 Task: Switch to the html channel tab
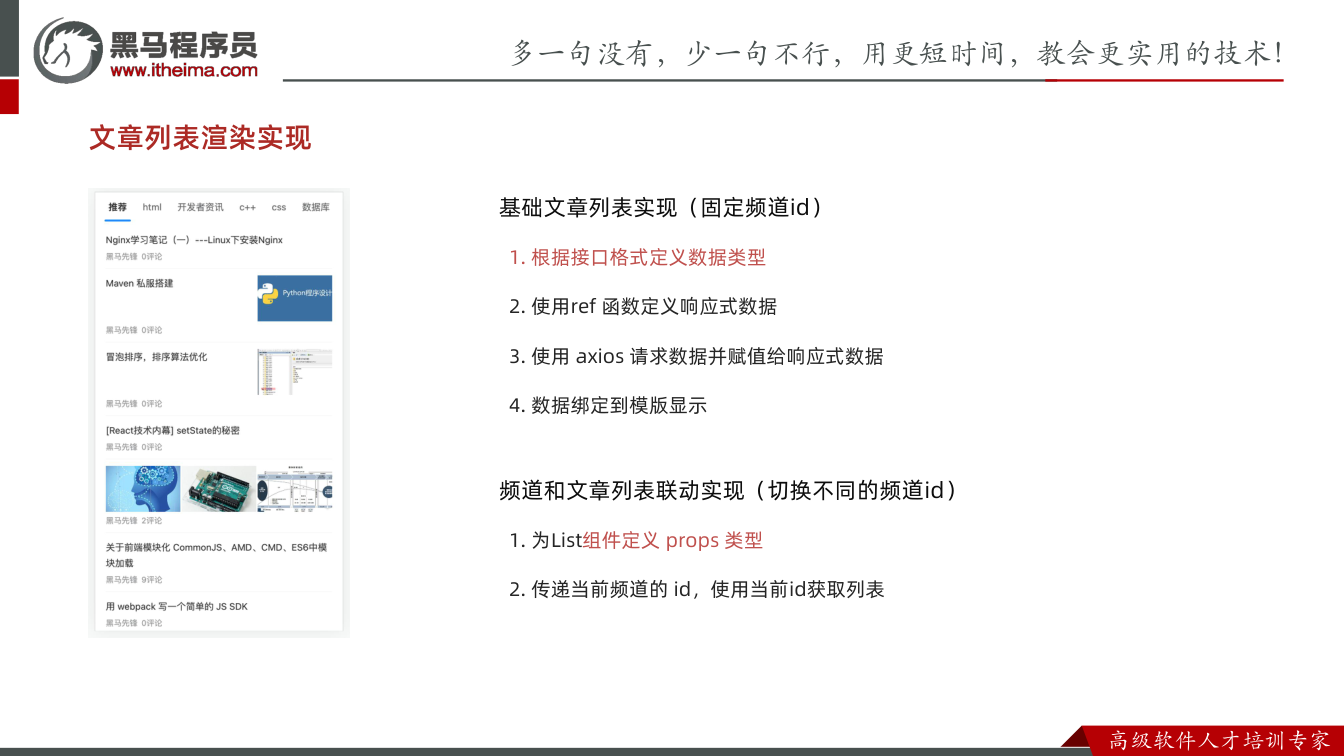tap(152, 207)
